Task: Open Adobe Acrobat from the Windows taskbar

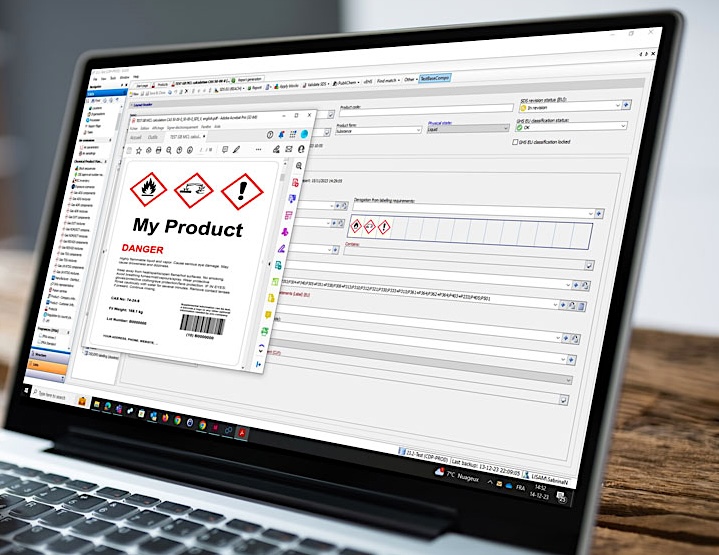Action: [x=242, y=433]
